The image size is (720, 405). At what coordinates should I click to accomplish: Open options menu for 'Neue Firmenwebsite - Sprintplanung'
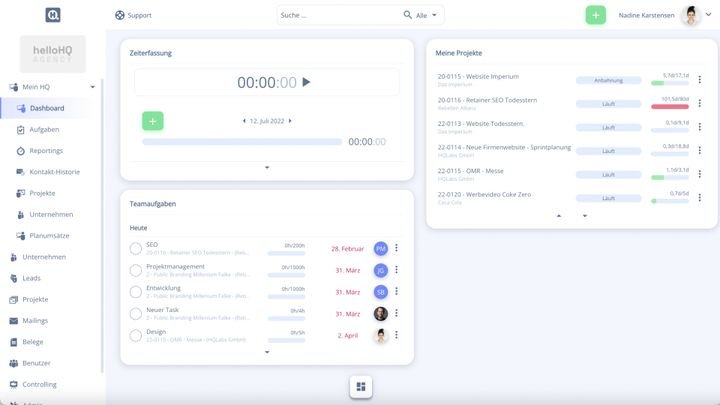[x=699, y=150]
